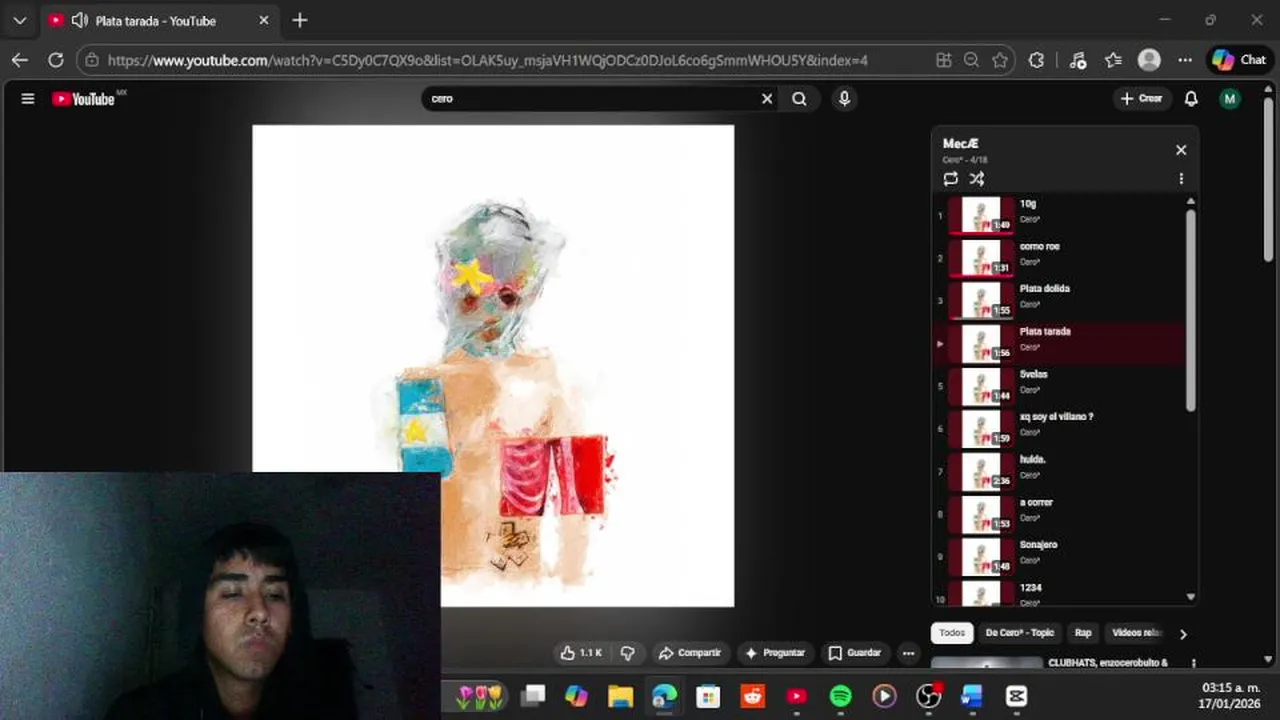Go back in browser
Viewport: 1280px width, 720px height.
click(x=20, y=60)
